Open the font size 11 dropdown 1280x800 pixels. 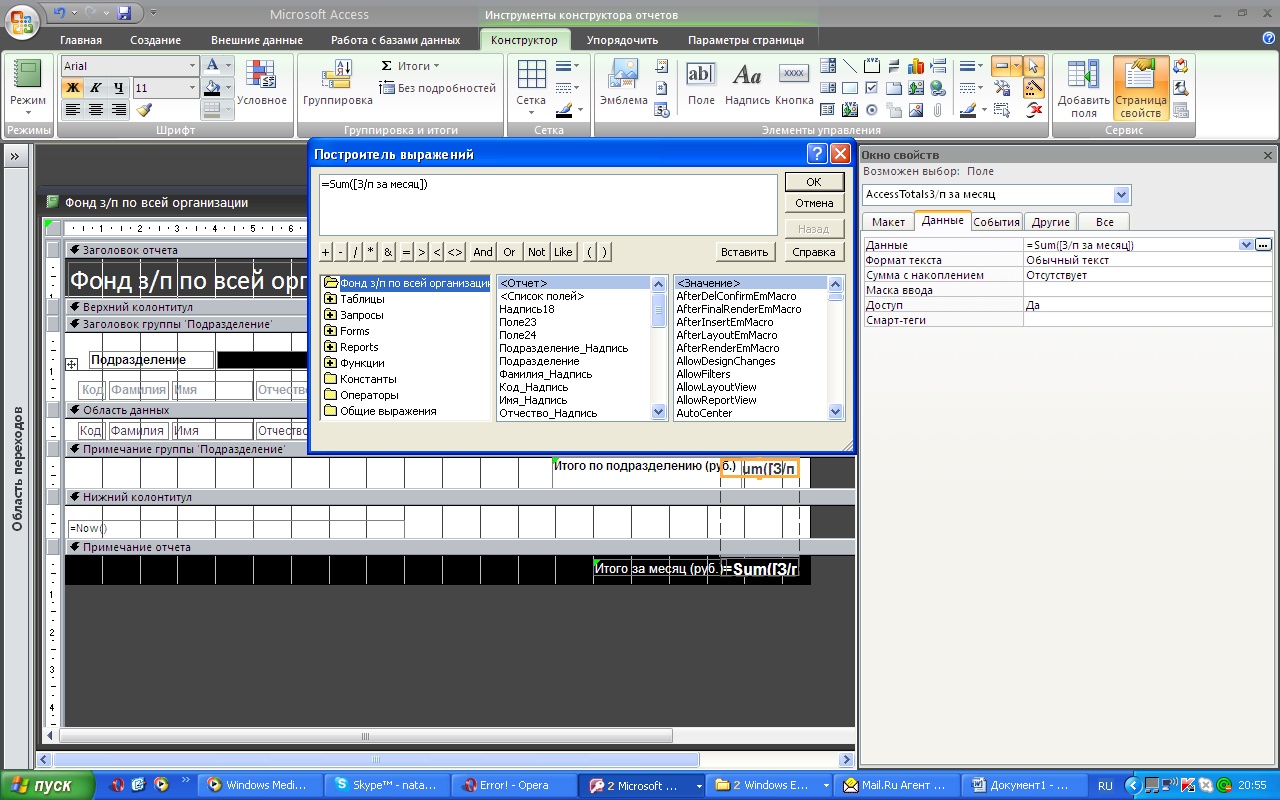[x=193, y=88]
